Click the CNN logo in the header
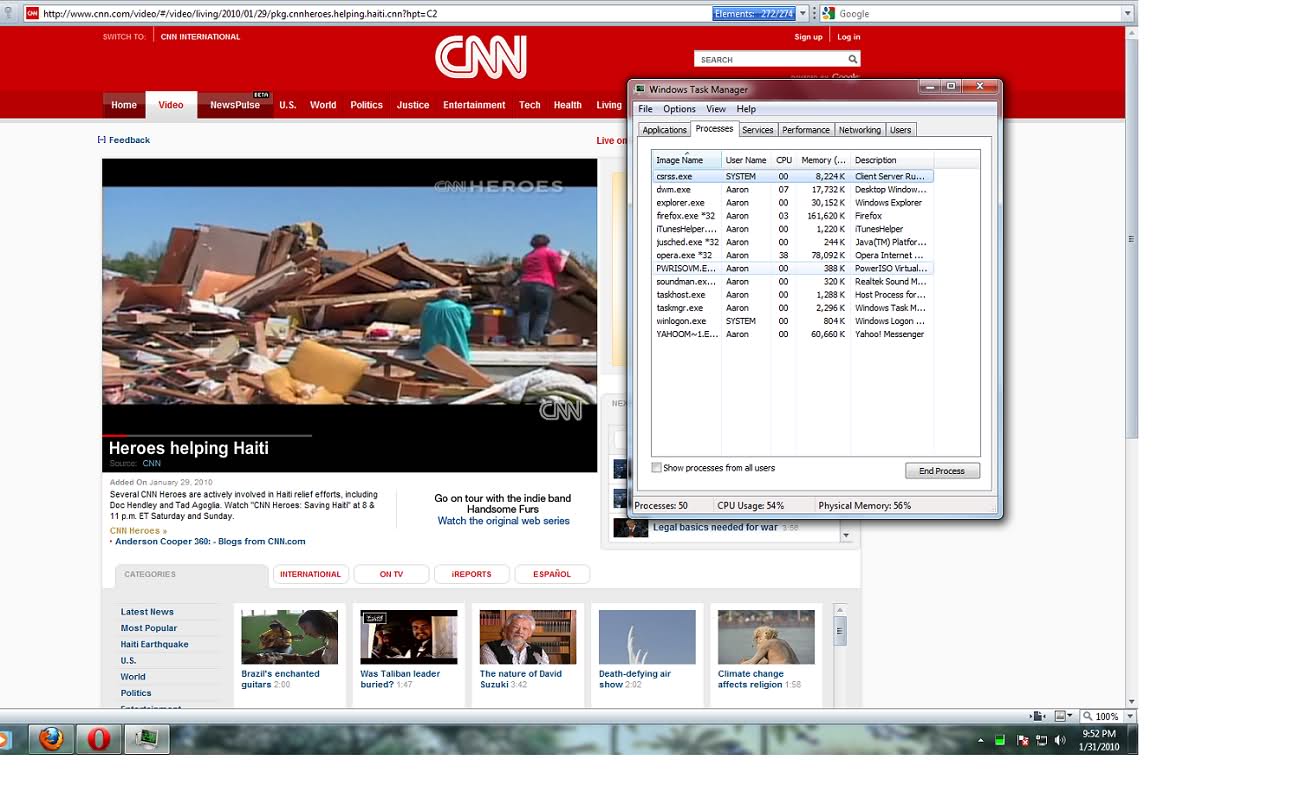Image resolution: width=1300 pixels, height=812 pixels. click(480, 57)
